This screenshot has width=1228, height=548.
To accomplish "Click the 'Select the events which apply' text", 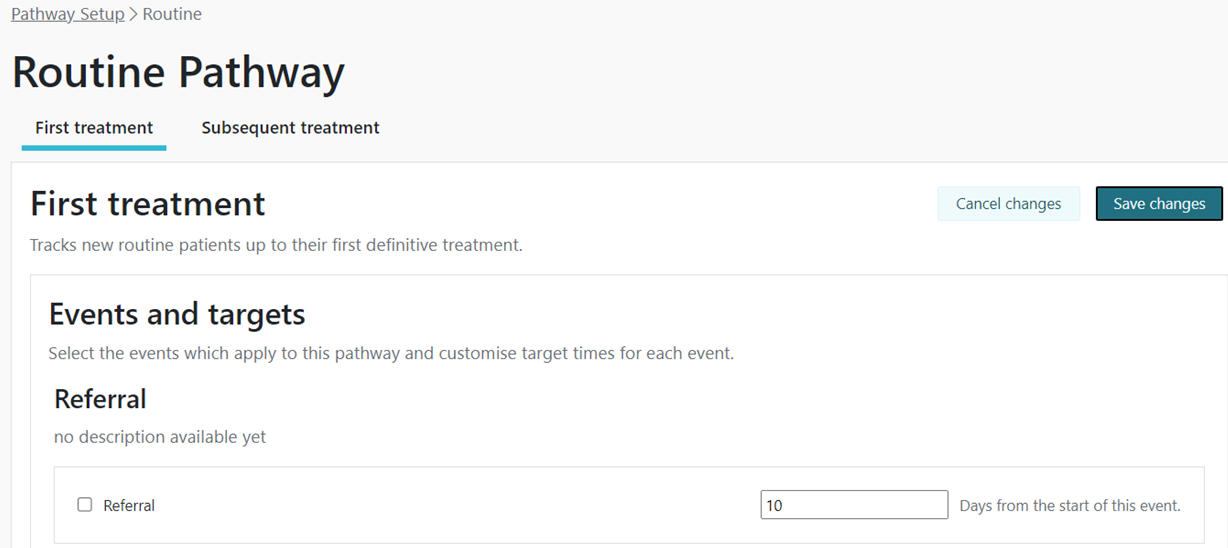I will (391, 354).
